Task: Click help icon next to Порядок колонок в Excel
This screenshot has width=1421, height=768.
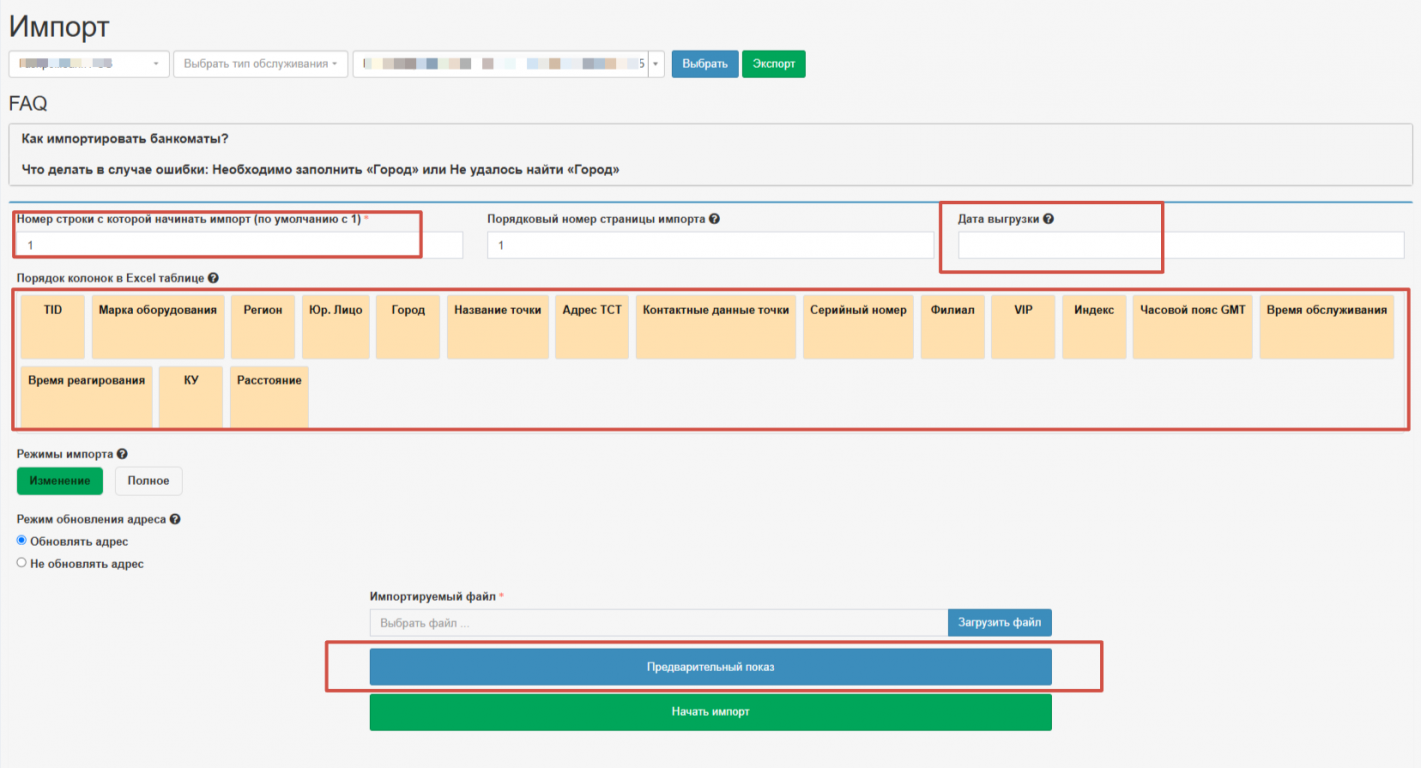Action: pyautogui.click(x=213, y=279)
